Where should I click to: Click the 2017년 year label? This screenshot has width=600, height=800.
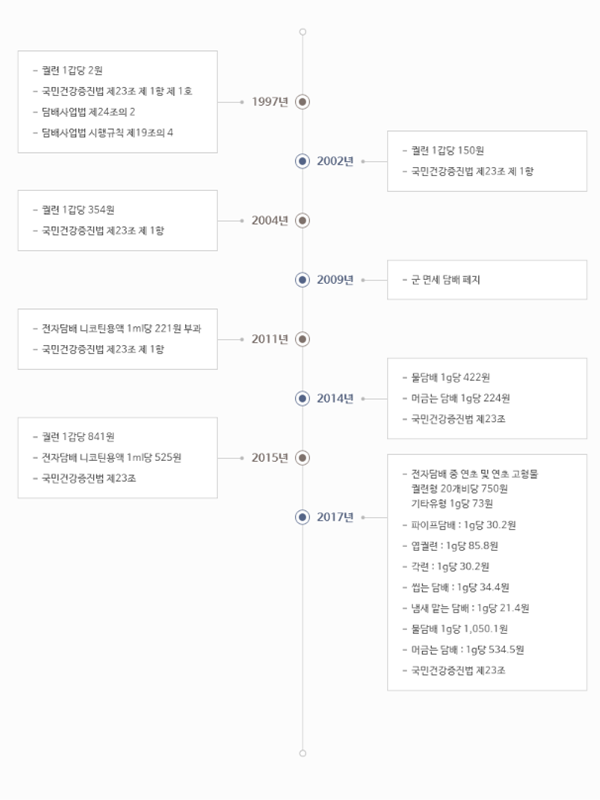pyautogui.click(x=335, y=517)
